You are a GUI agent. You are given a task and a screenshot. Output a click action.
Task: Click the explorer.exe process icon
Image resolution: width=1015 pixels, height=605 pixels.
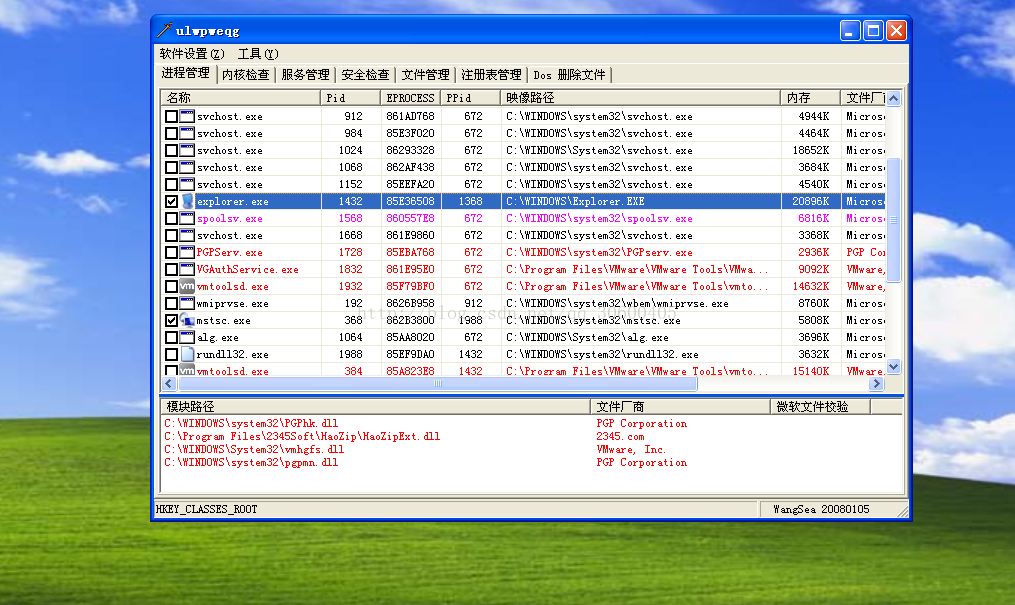[187, 201]
